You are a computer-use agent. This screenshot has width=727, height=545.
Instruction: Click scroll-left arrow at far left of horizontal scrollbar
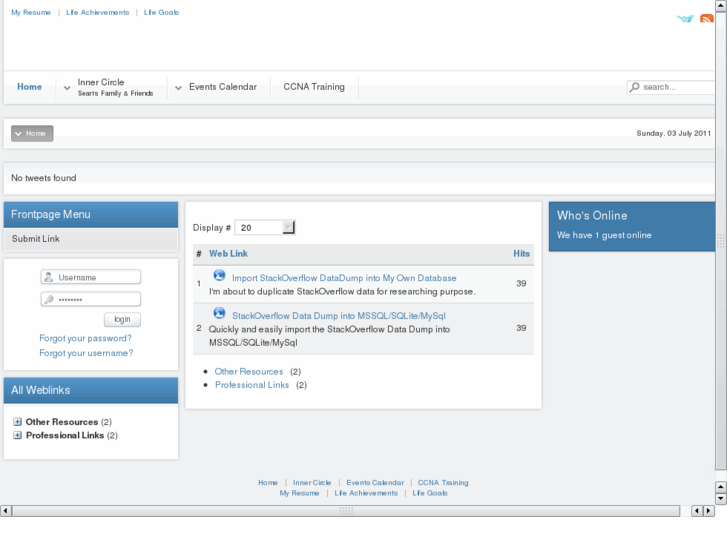[x=6, y=511]
